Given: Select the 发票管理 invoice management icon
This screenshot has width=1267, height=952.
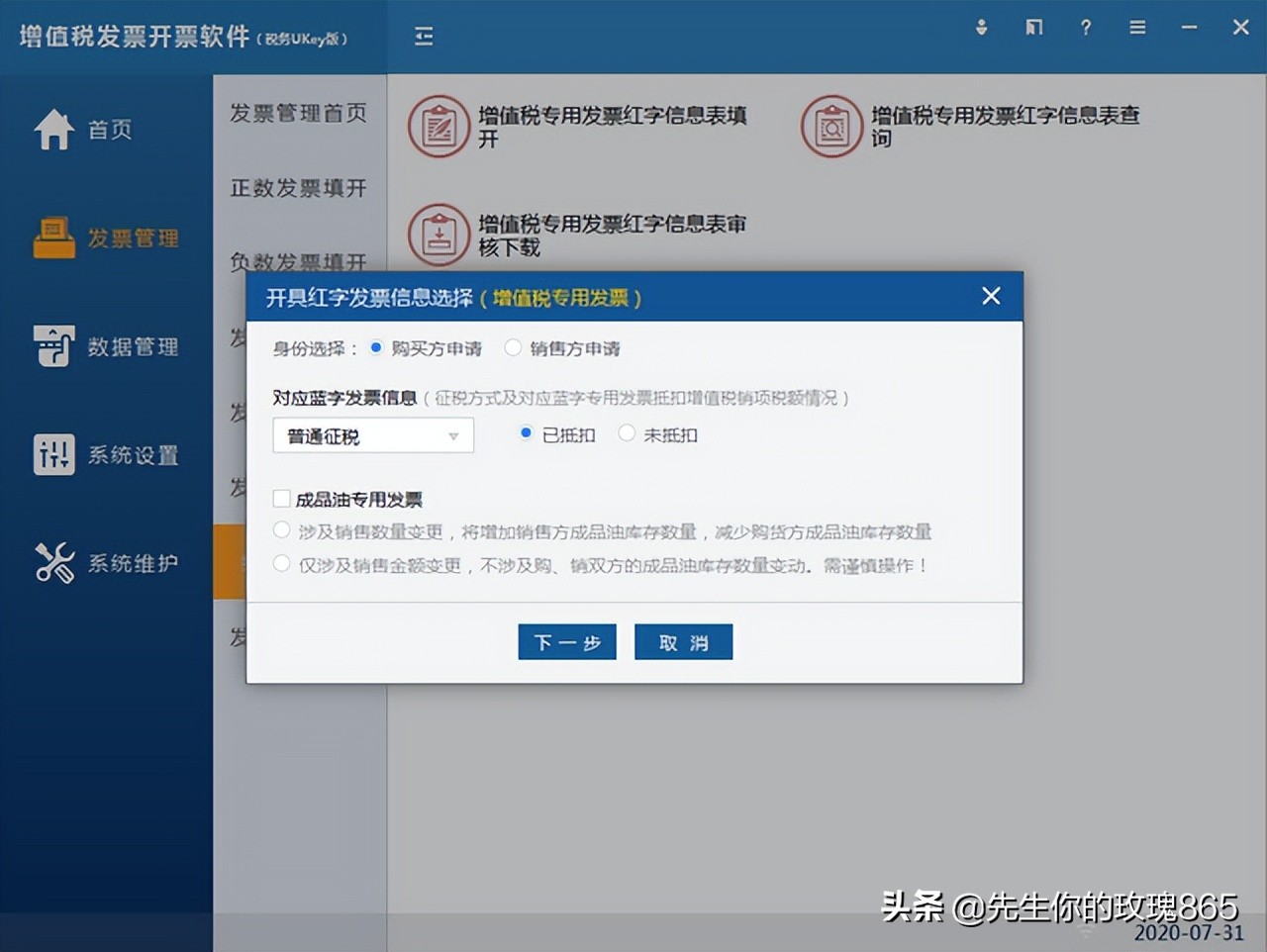Looking at the screenshot, I should pyautogui.click(x=109, y=238).
